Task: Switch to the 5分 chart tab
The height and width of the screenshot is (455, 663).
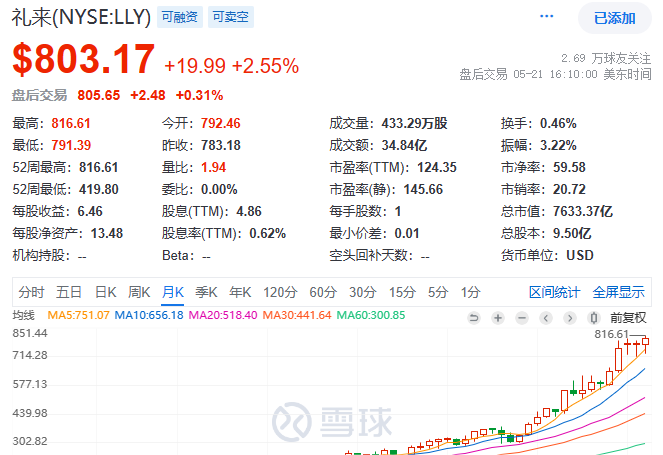Action: click(x=438, y=292)
